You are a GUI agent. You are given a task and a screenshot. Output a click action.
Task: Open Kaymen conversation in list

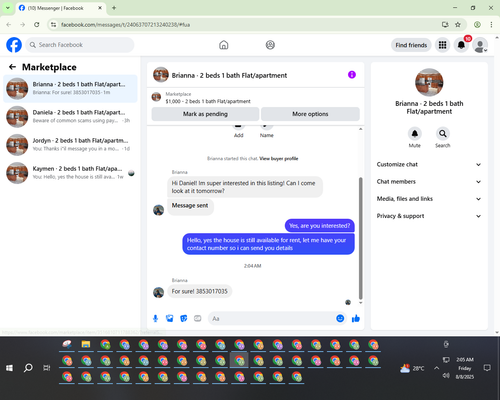pos(70,173)
